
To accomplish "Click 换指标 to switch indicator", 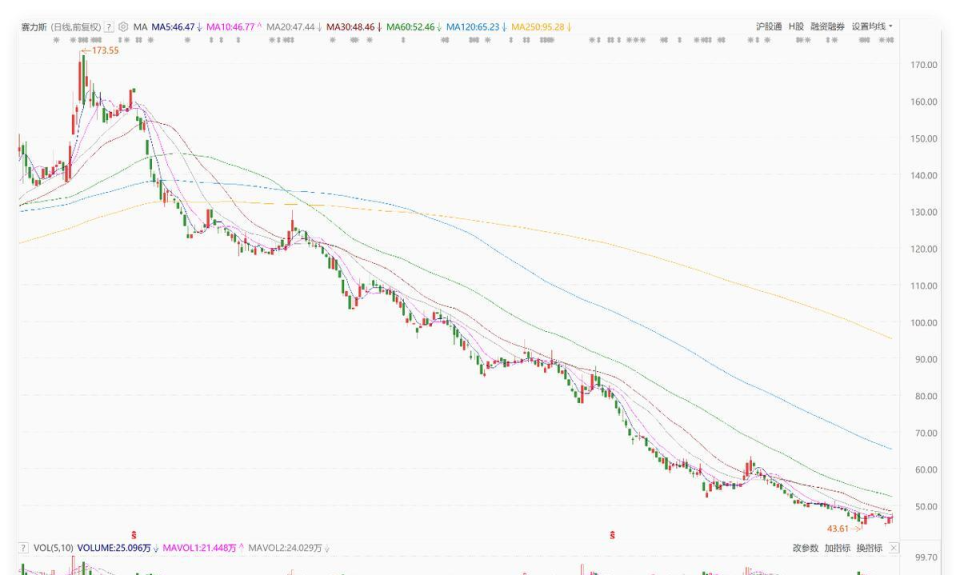I will [869, 548].
